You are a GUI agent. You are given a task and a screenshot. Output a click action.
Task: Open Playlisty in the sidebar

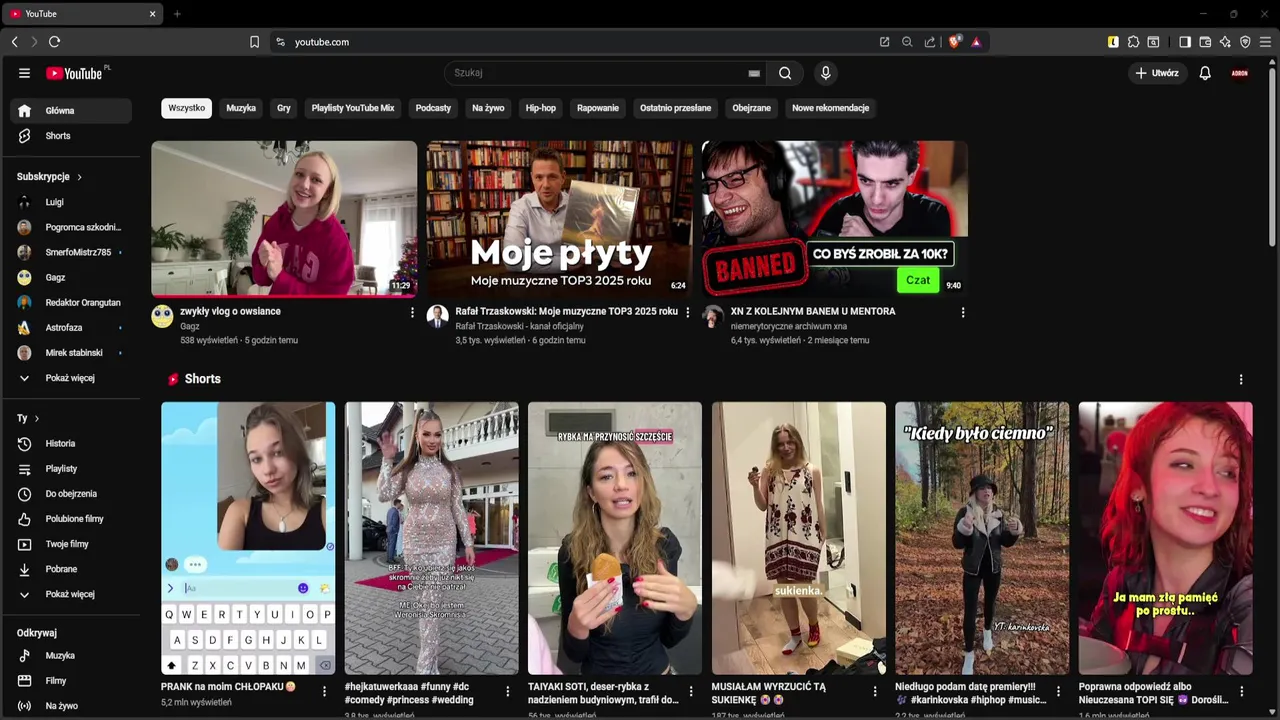click(70, 468)
